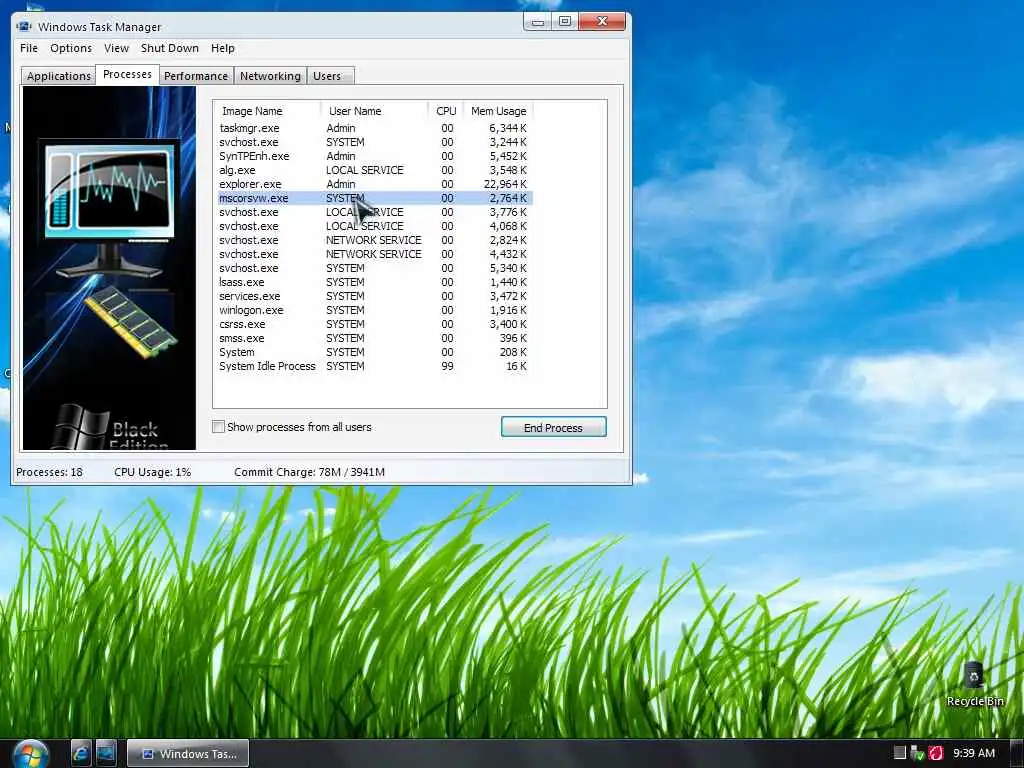1024x768 pixels.
Task: Select the winlogon.exe process
Action: (x=375, y=310)
